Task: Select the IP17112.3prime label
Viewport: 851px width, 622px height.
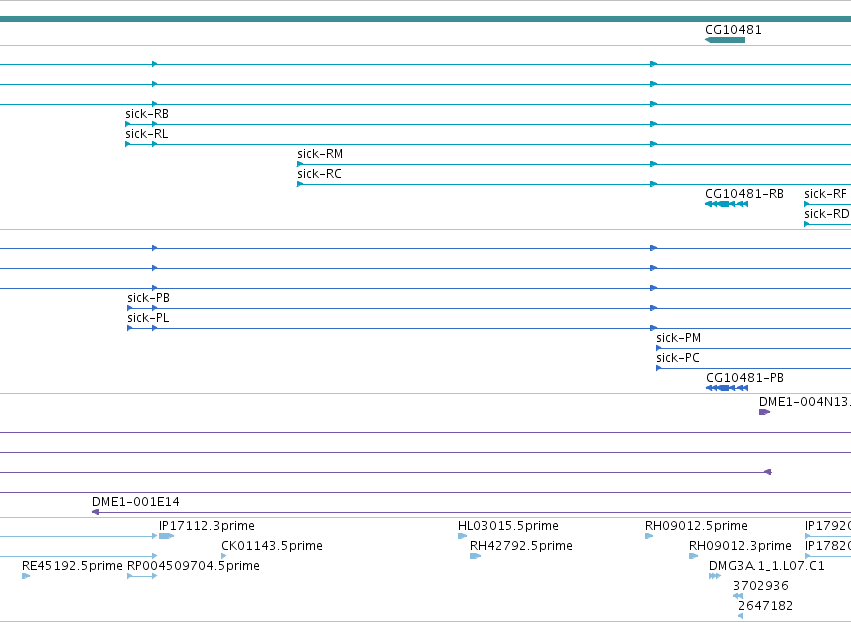Action: pyautogui.click(x=207, y=526)
